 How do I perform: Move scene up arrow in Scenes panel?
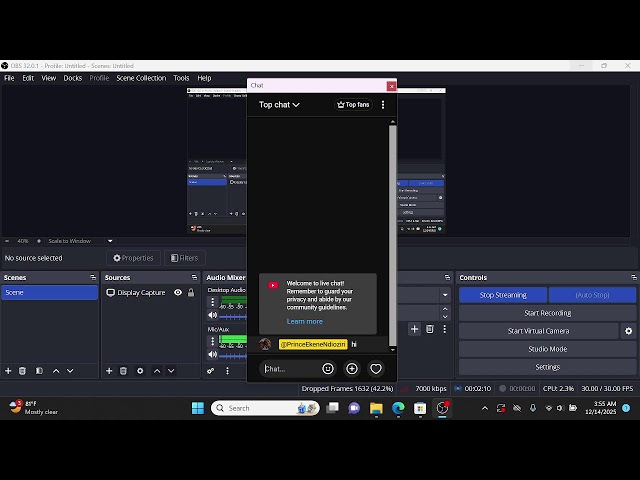(x=56, y=371)
